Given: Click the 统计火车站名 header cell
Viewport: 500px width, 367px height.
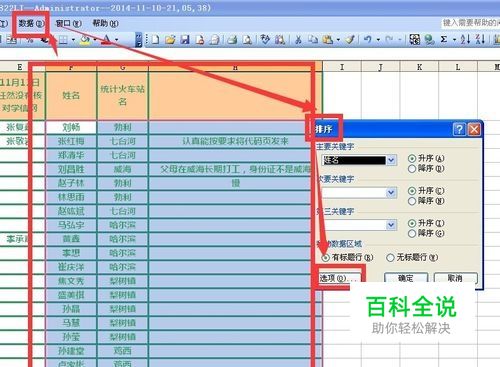Looking at the screenshot, I should pyautogui.click(x=122, y=96).
